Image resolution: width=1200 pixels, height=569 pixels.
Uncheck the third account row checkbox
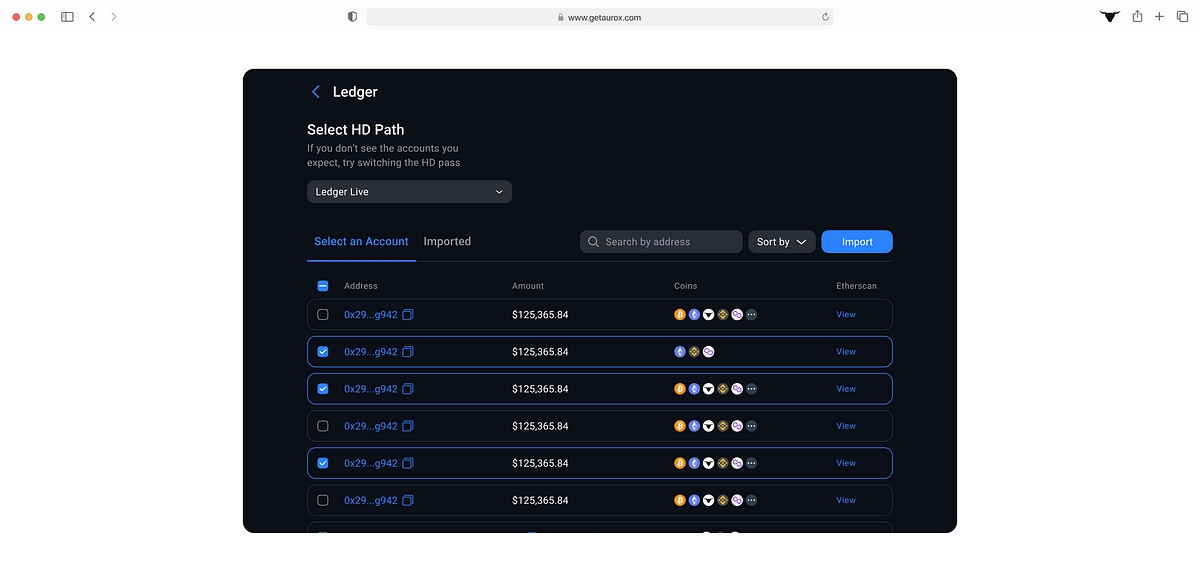coord(323,389)
